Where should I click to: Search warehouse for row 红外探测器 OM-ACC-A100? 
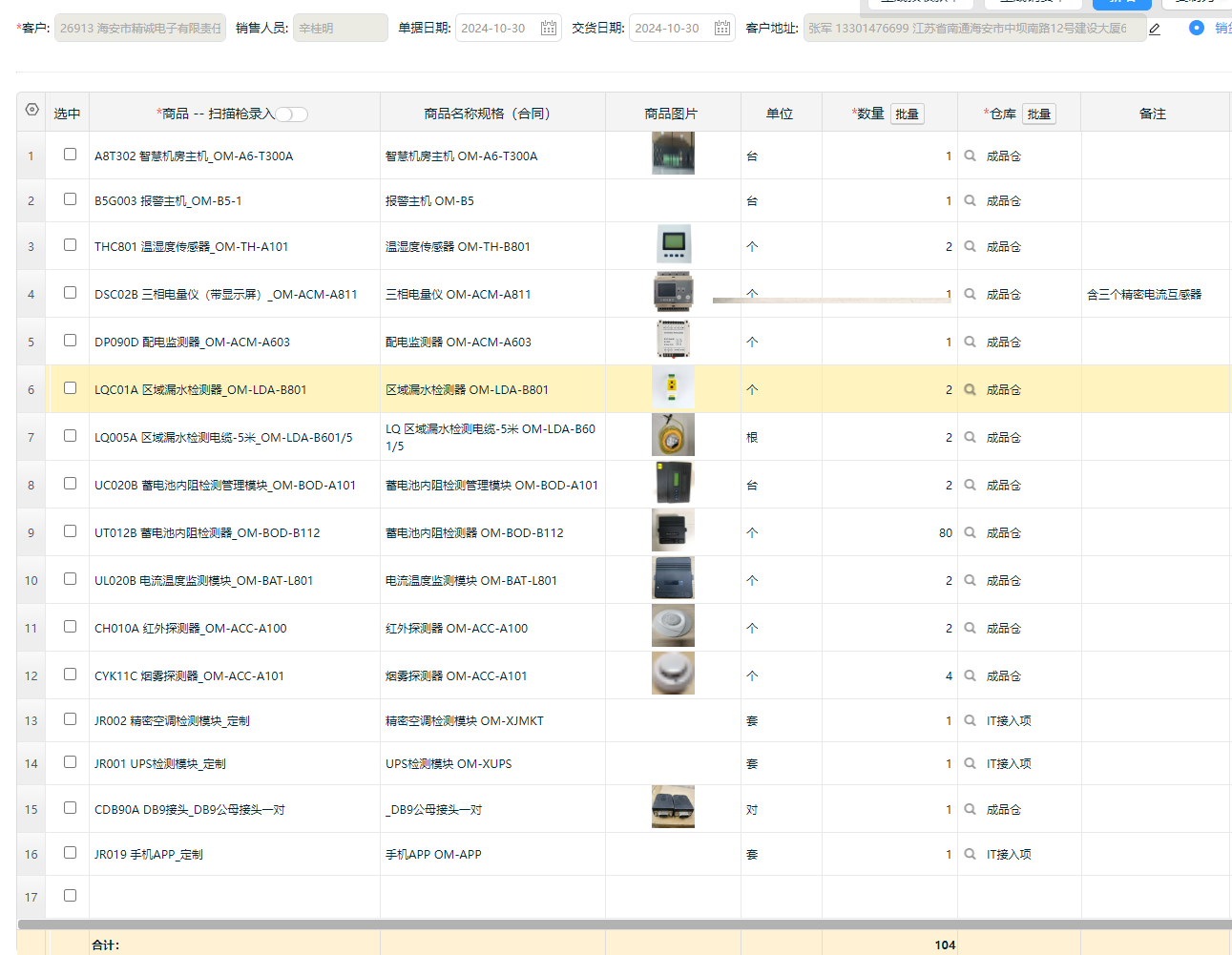(970, 628)
